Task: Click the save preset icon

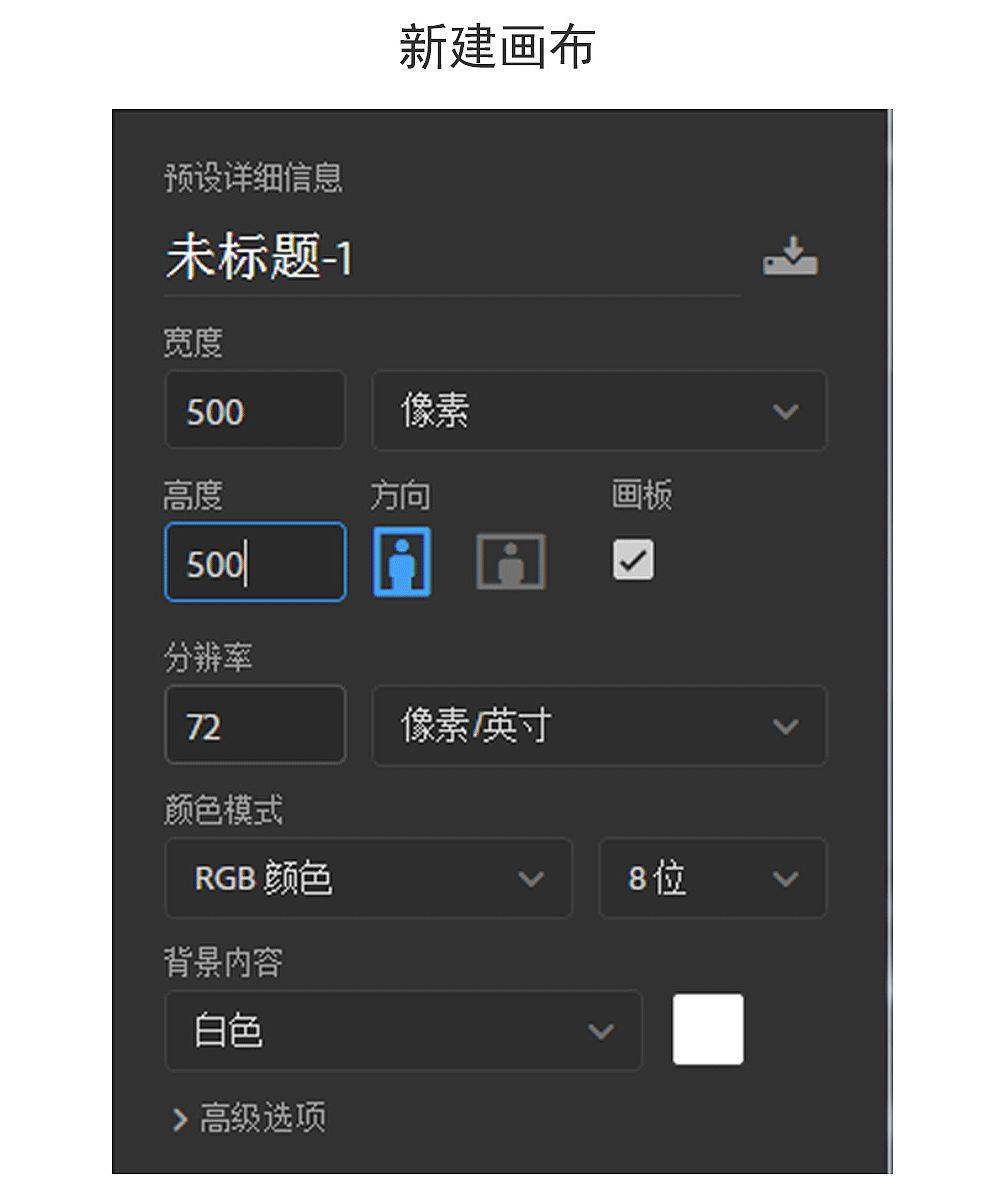Action: coord(790,256)
